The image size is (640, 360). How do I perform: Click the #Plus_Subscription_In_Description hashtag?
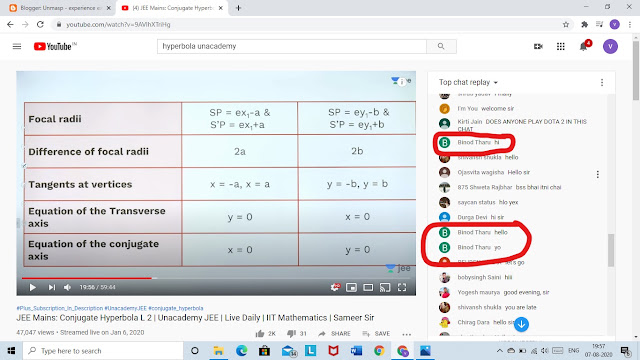click(60, 308)
